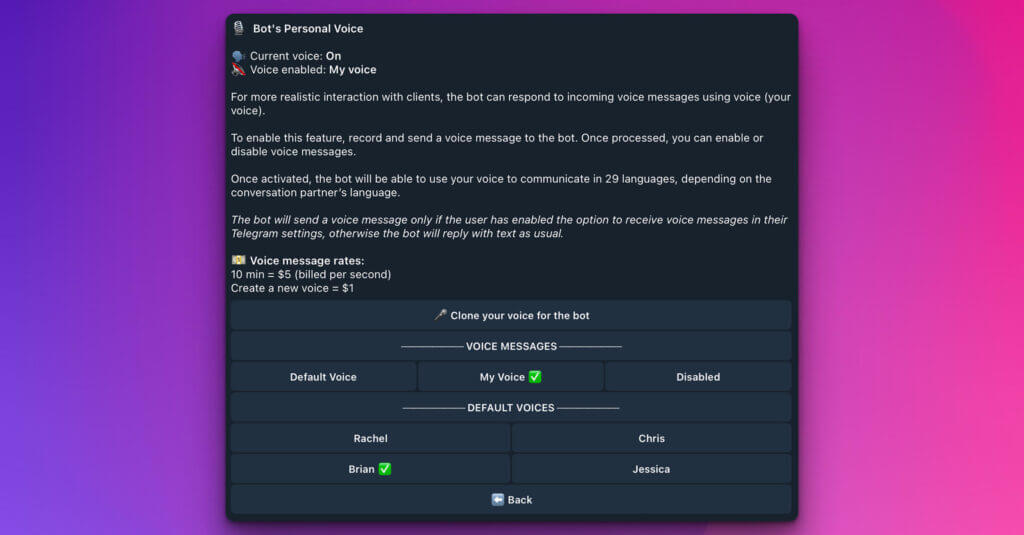Image resolution: width=1024 pixels, height=535 pixels.
Task: Click the microphone icon in the Clone button
Action: pos(440,315)
